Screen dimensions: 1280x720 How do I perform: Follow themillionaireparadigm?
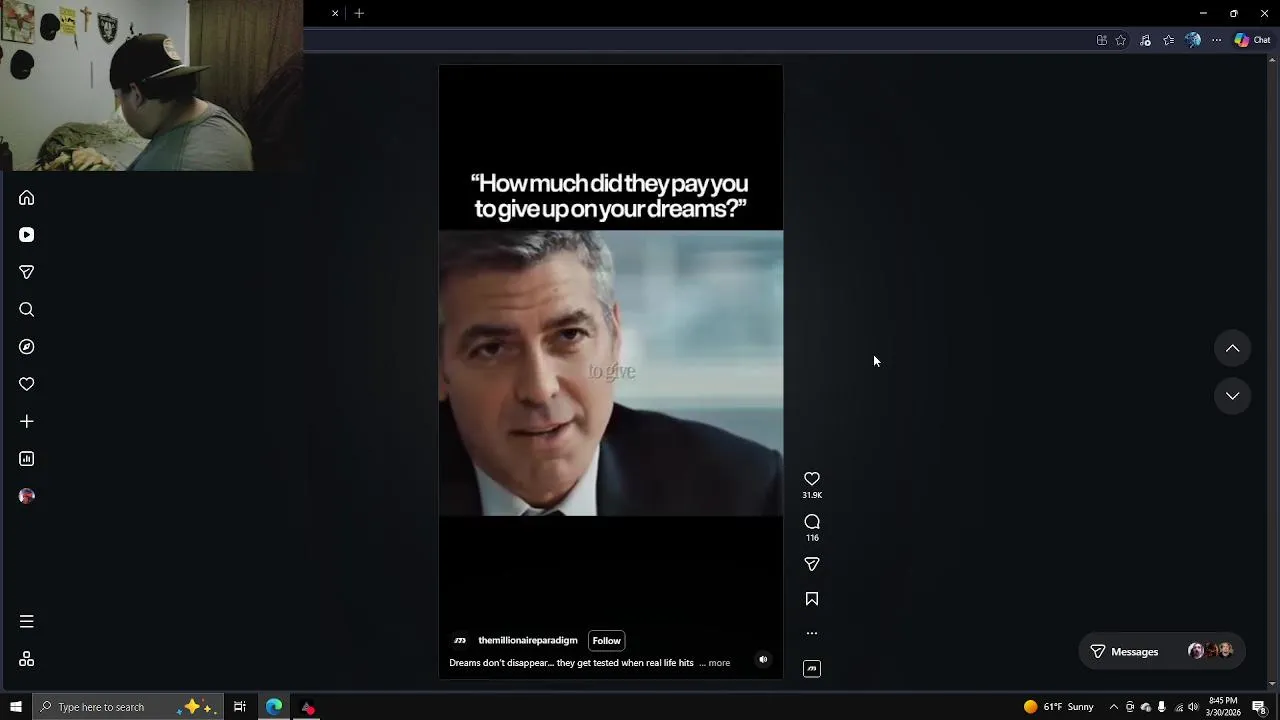tap(606, 641)
